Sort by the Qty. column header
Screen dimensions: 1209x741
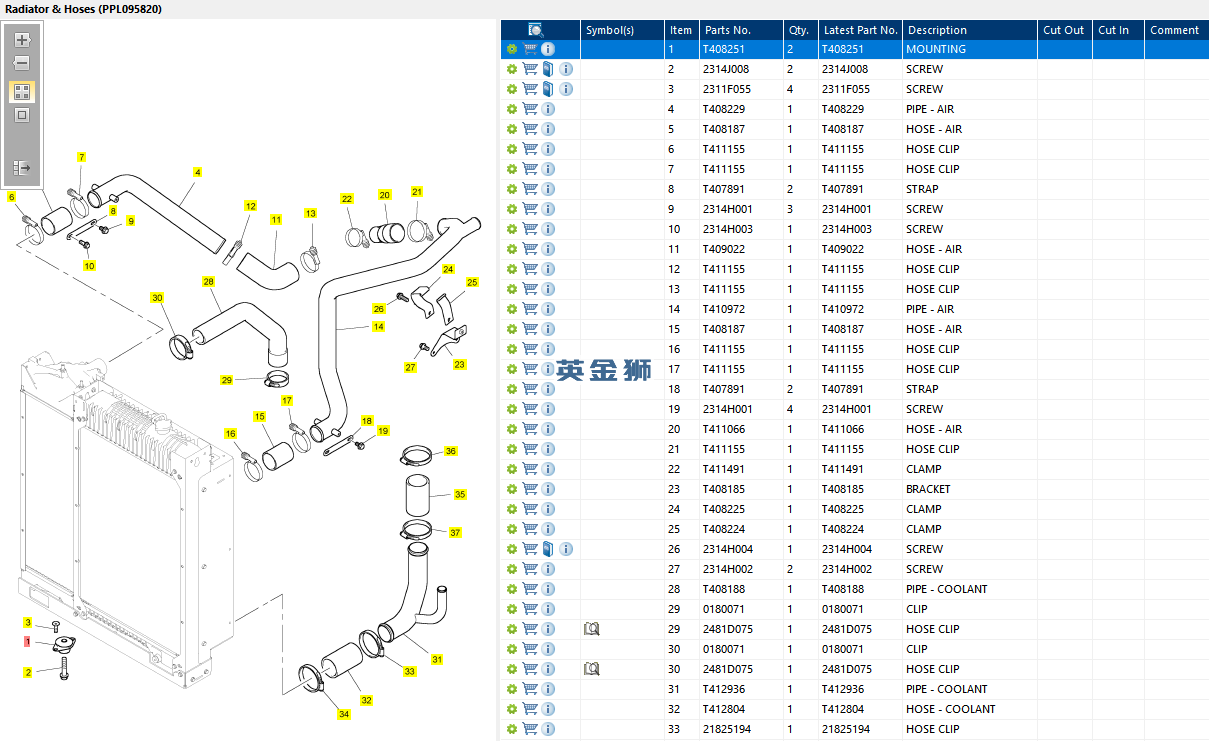pos(799,30)
